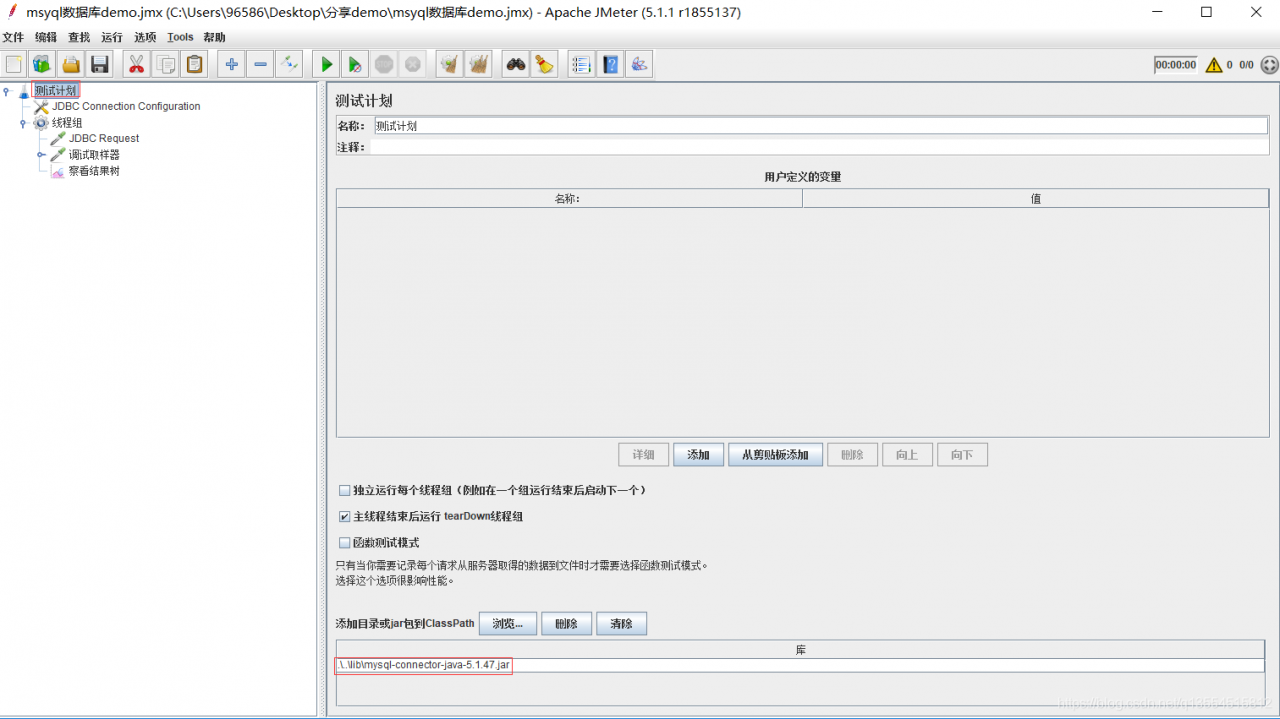1280x719 pixels.
Task: Open the 帮助 menu
Action: point(215,37)
